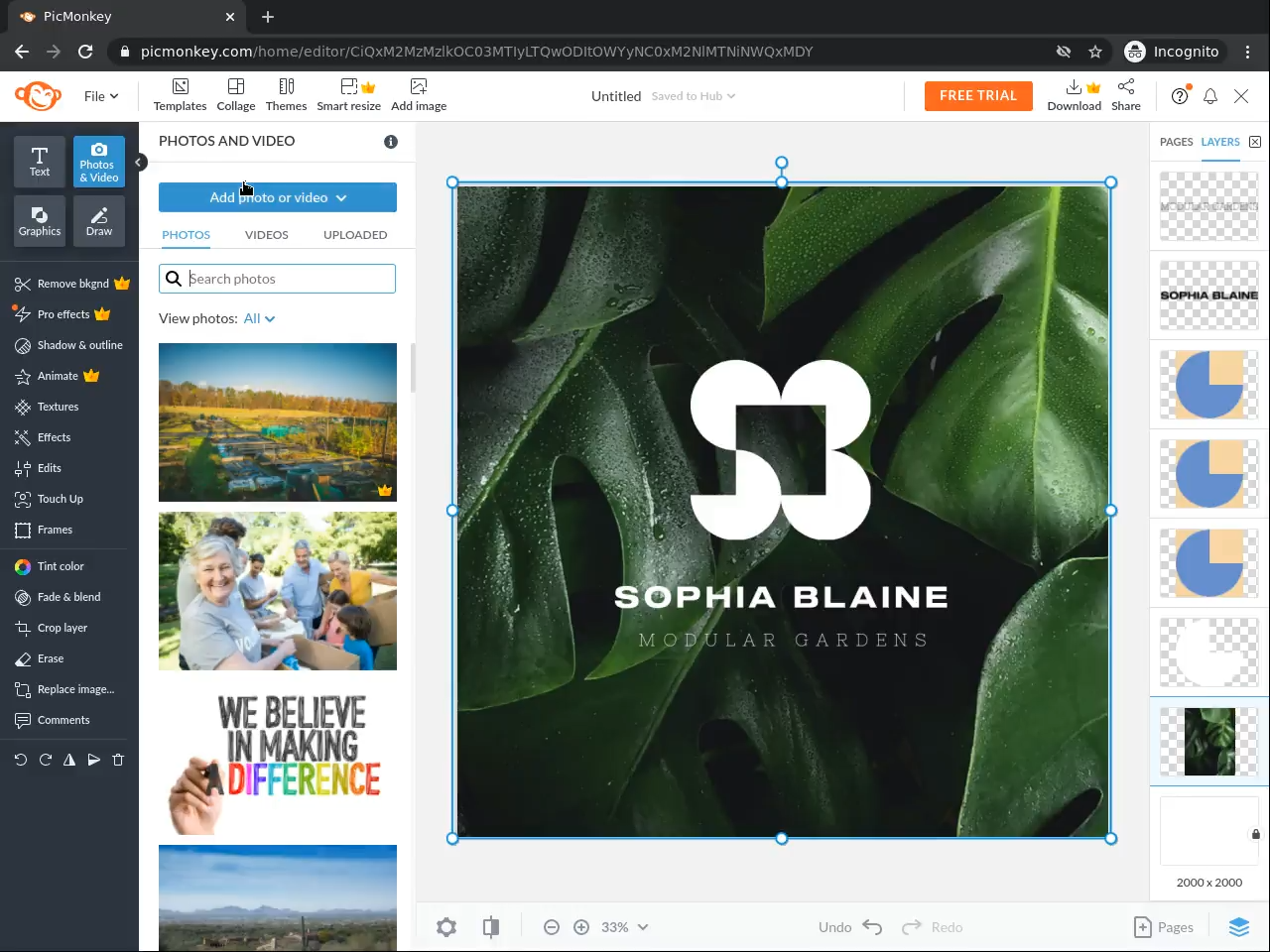Click the FREE TRIAL button
Image resolution: width=1270 pixels, height=952 pixels.
pos(977,96)
